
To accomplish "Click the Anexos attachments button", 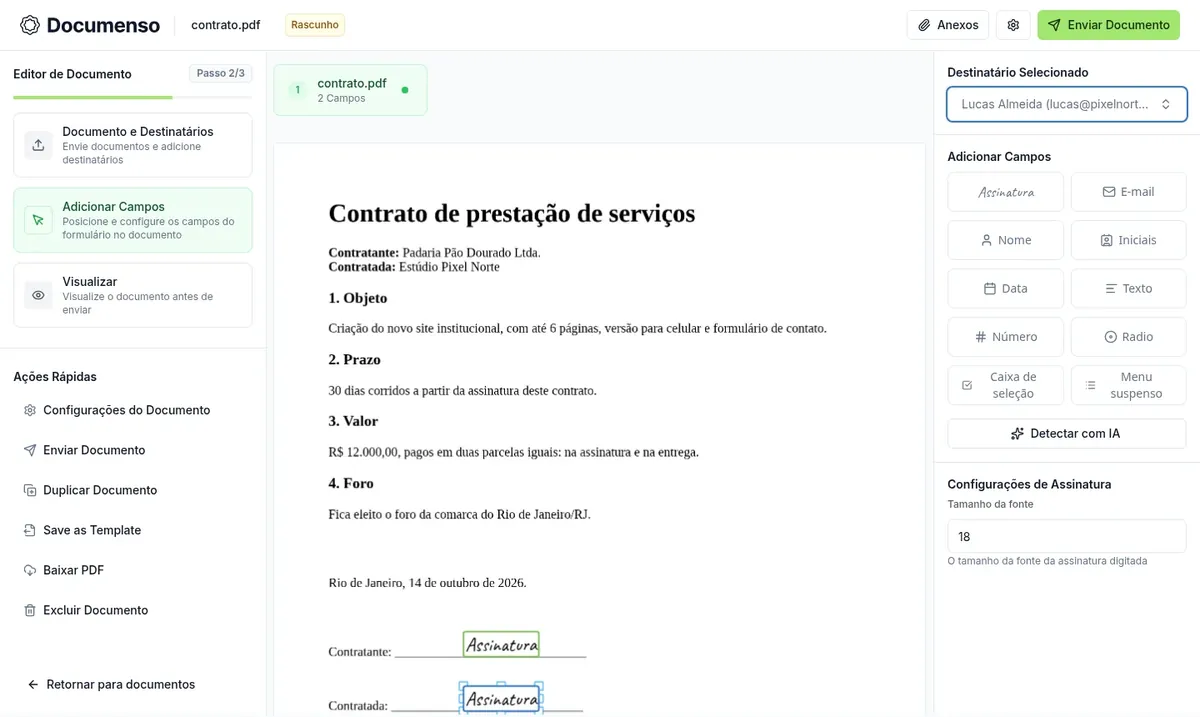I will point(948,25).
